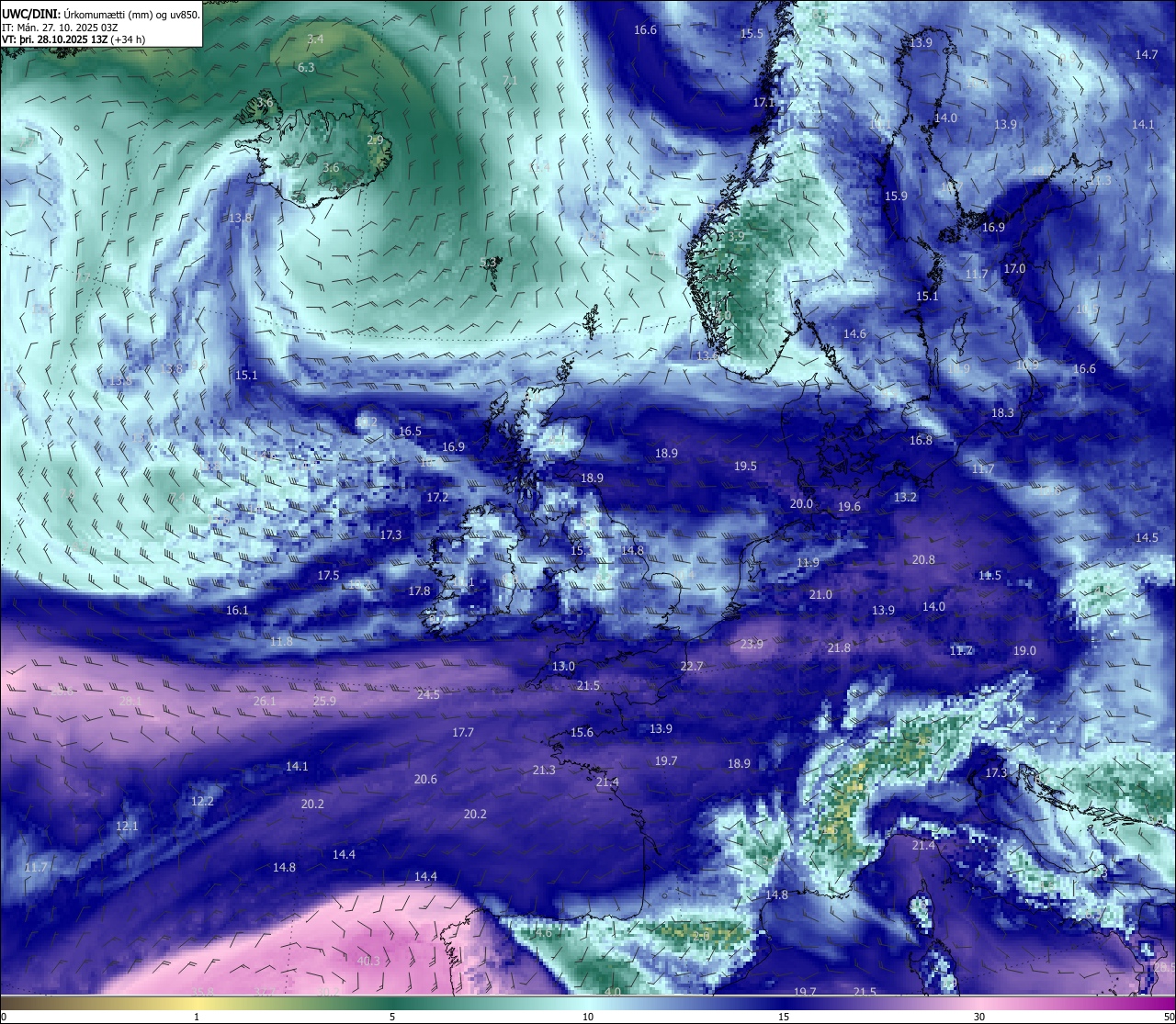Click the 13.2 value label

click(905, 497)
